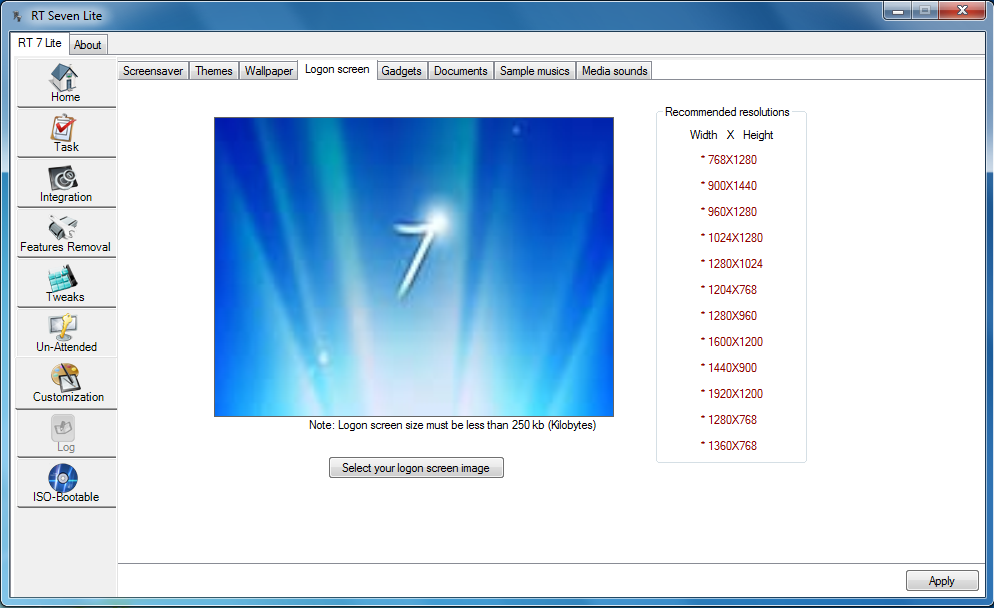Open the Screensaver tab
Image resolution: width=994 pixels, height=608 pixels.
pos(153,71)
